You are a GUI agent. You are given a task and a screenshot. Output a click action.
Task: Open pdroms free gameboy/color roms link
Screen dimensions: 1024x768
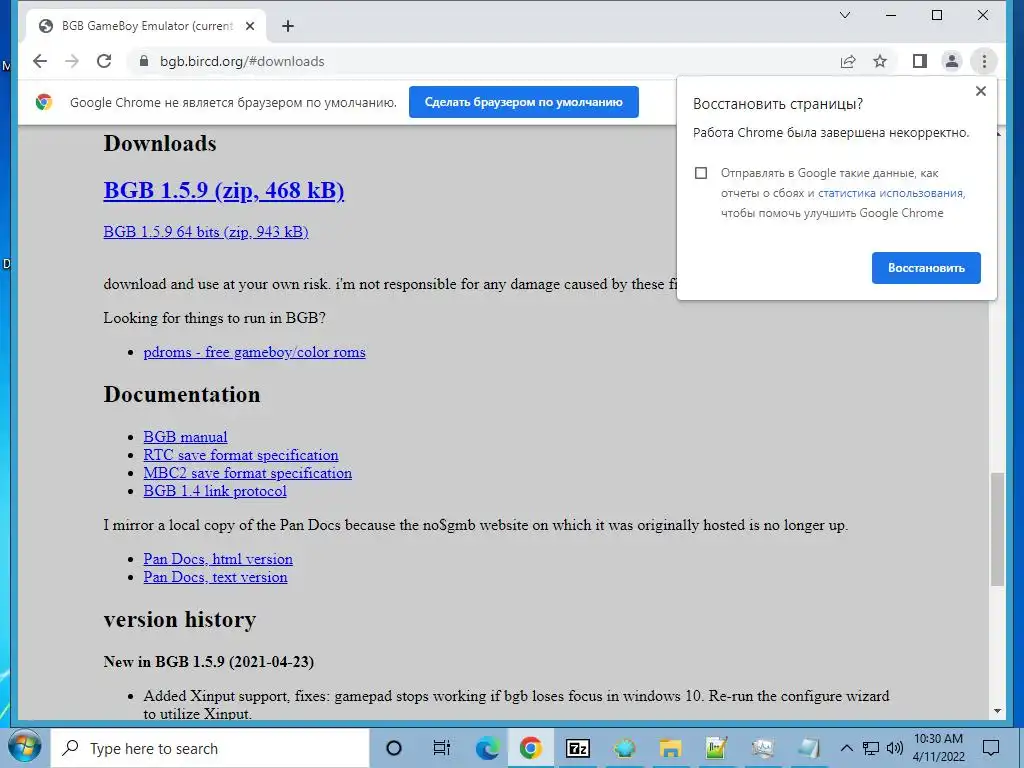point(255,352)
